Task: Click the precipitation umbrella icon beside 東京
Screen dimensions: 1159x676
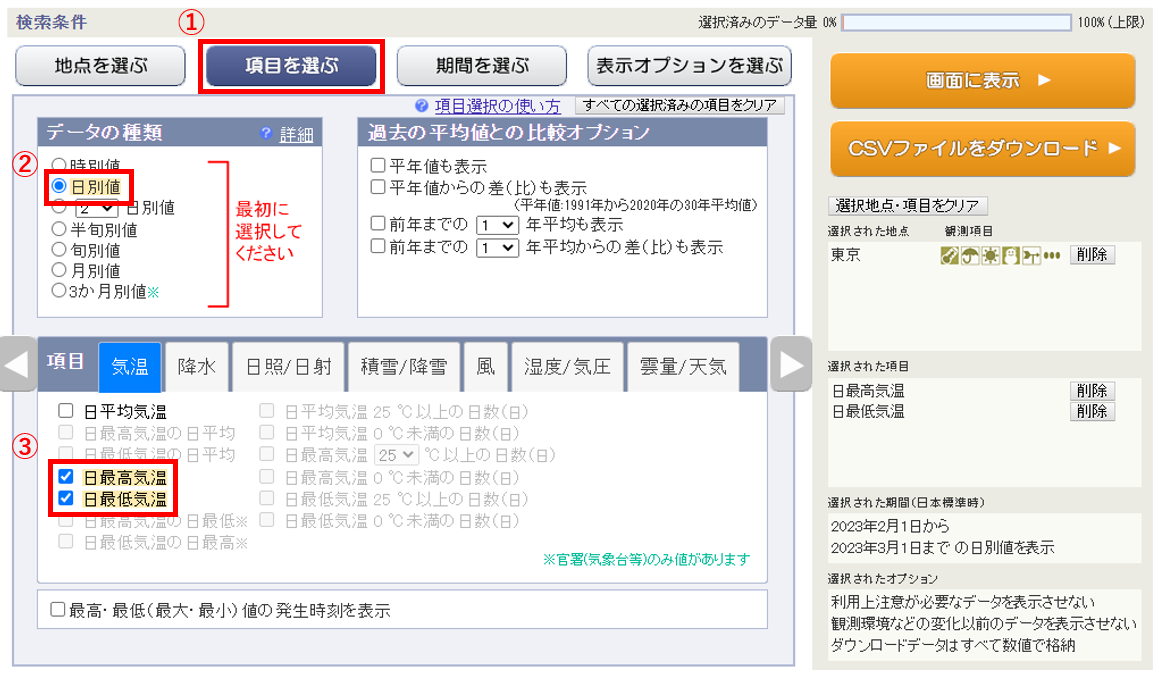Action: pos(969,254)
